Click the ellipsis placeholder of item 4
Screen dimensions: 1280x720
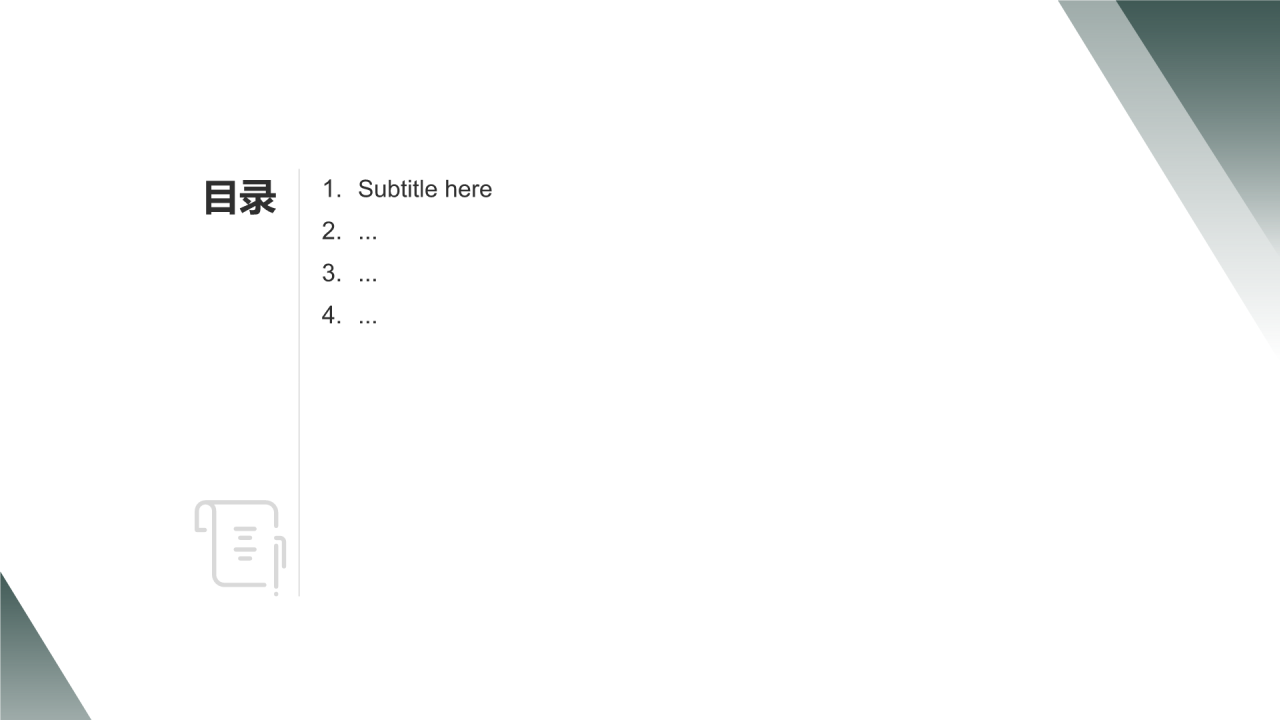(x=367, y=317)
